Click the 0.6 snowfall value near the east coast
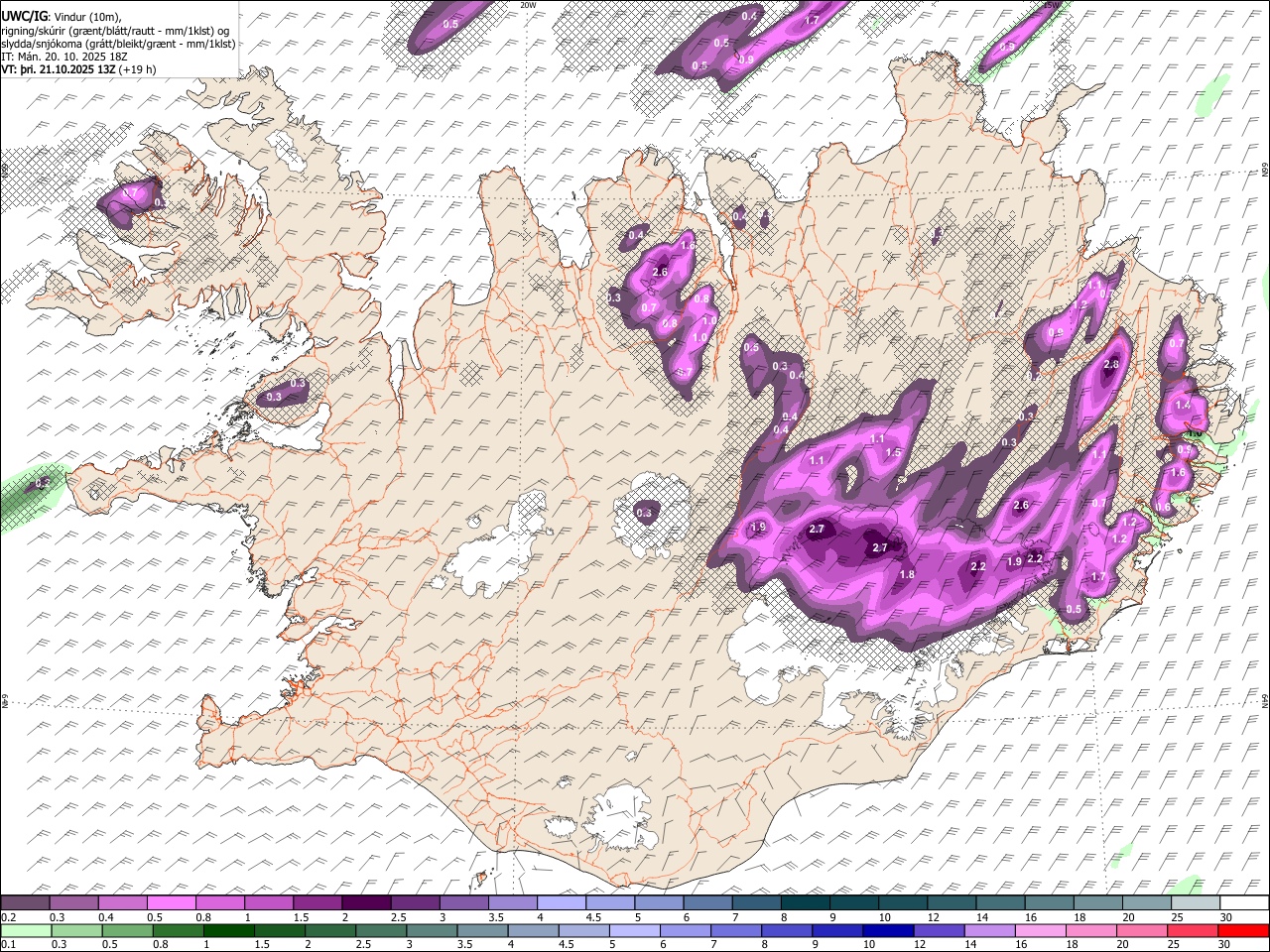Screen dimensions: 1270x952 coord(1164,507)
